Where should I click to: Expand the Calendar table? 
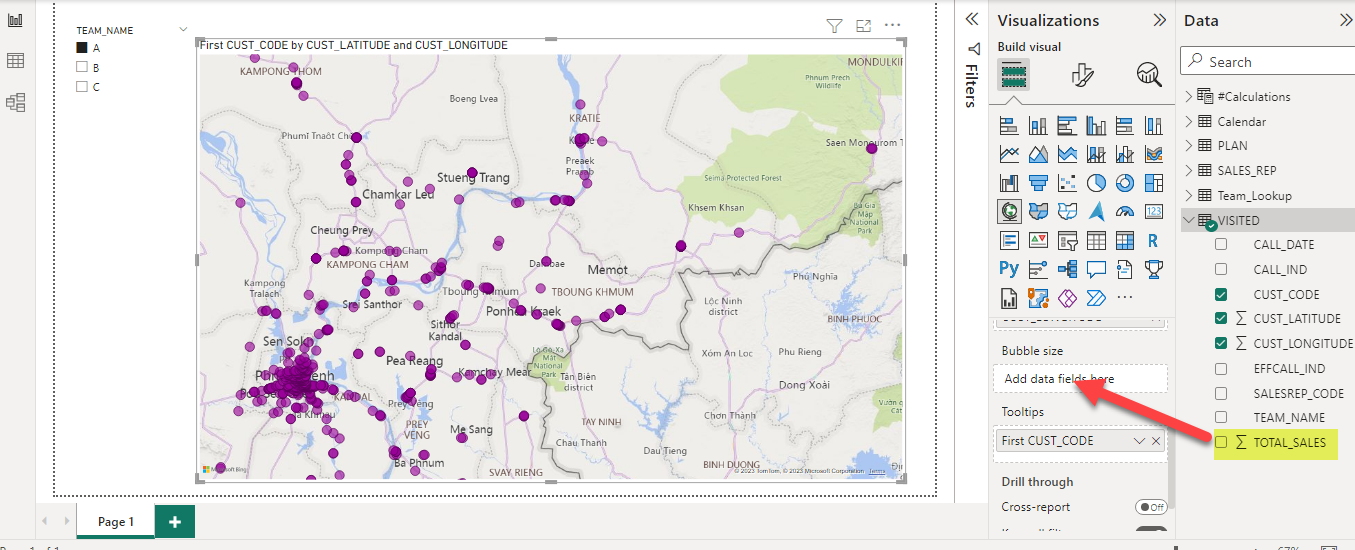(1189, 121)
